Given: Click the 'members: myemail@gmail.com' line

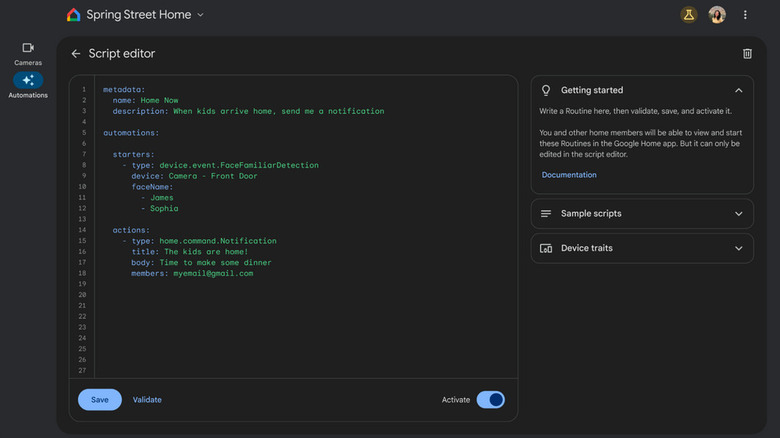Looking at the screenshot, I should (192, 273).
